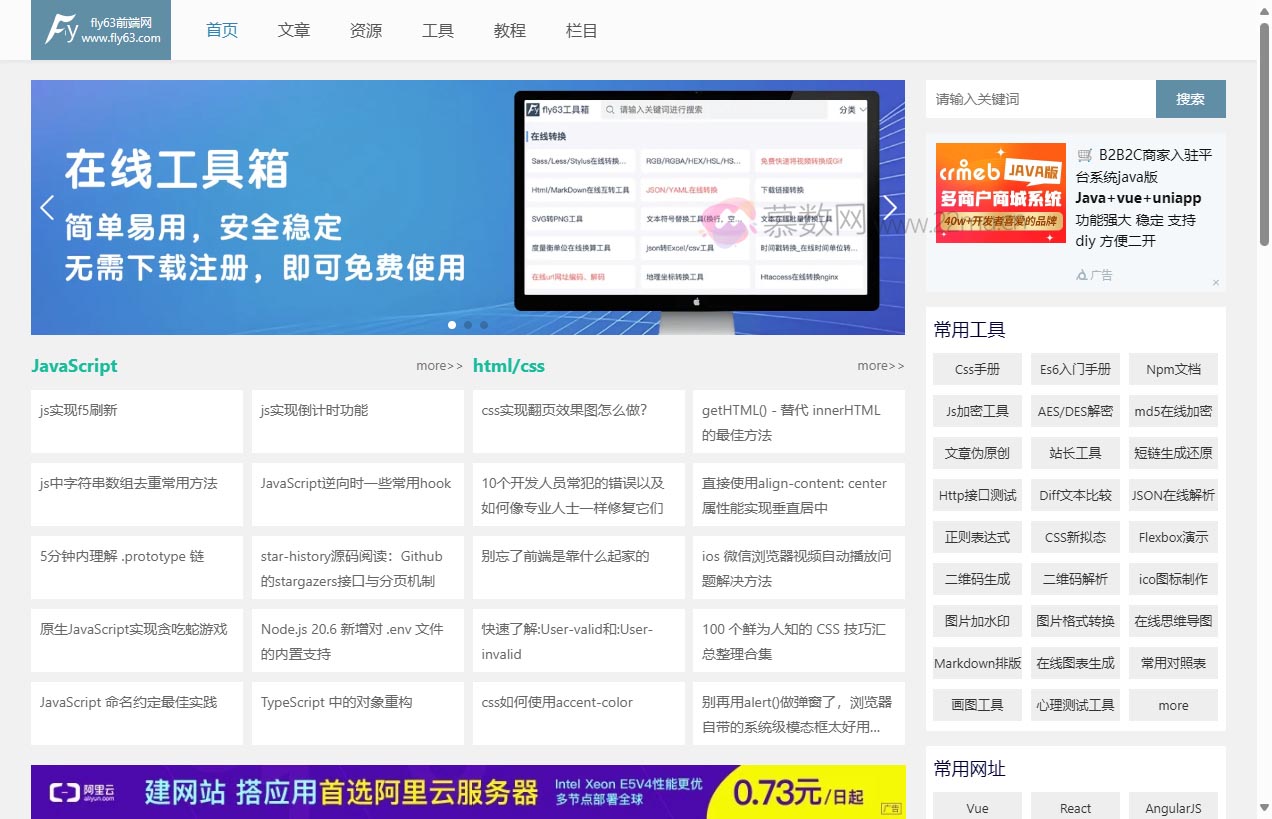Open the Css手册 tool
The image size is (1272, 819).
(x=977, y=369)
